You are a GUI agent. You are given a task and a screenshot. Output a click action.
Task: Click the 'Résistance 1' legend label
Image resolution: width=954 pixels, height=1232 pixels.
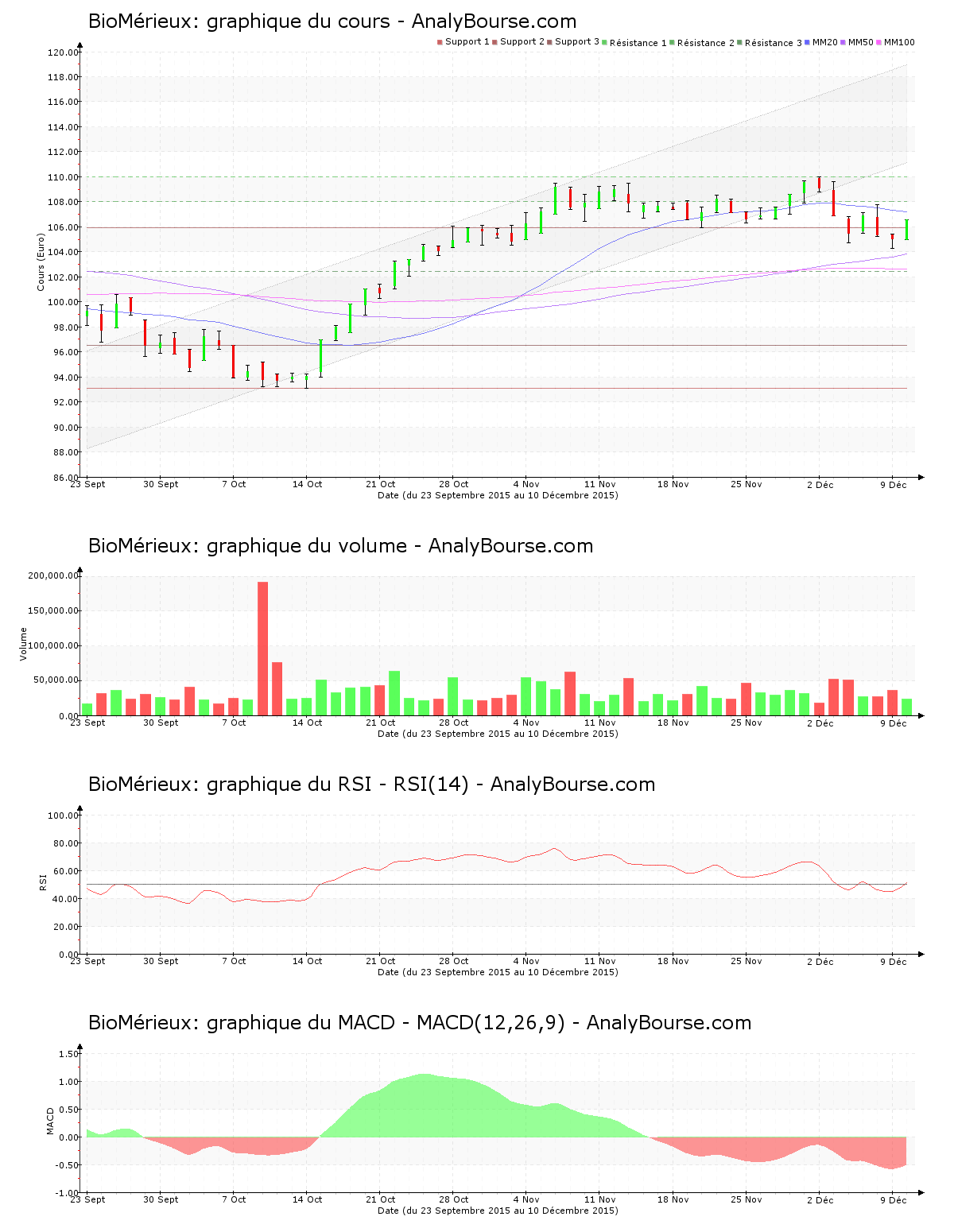pos(638,43)
